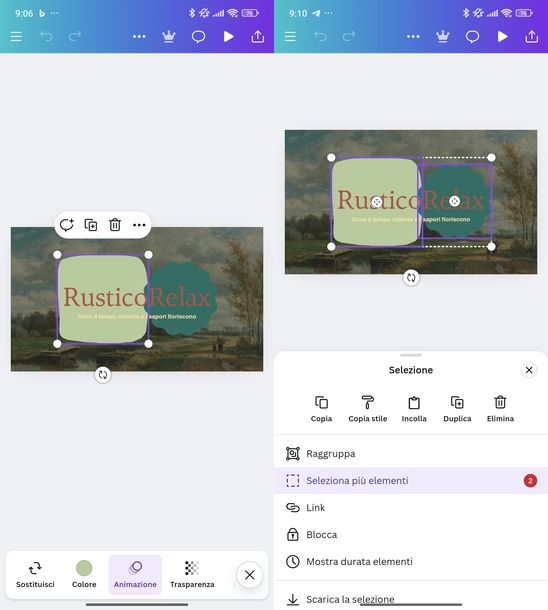Open Trasparenza option
548x610 pixels.
(x=192, y=574)
